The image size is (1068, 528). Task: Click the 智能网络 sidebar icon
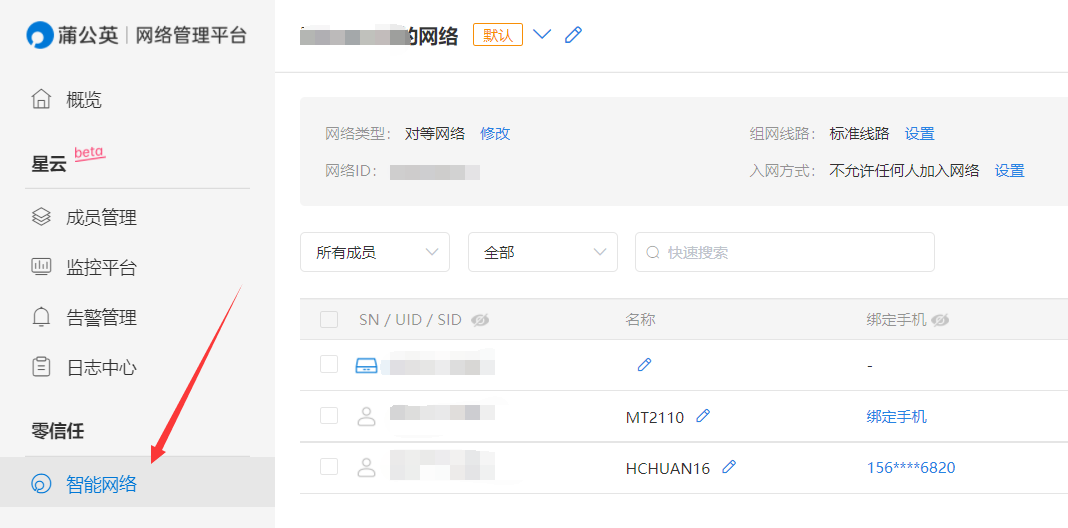(42, 484)
